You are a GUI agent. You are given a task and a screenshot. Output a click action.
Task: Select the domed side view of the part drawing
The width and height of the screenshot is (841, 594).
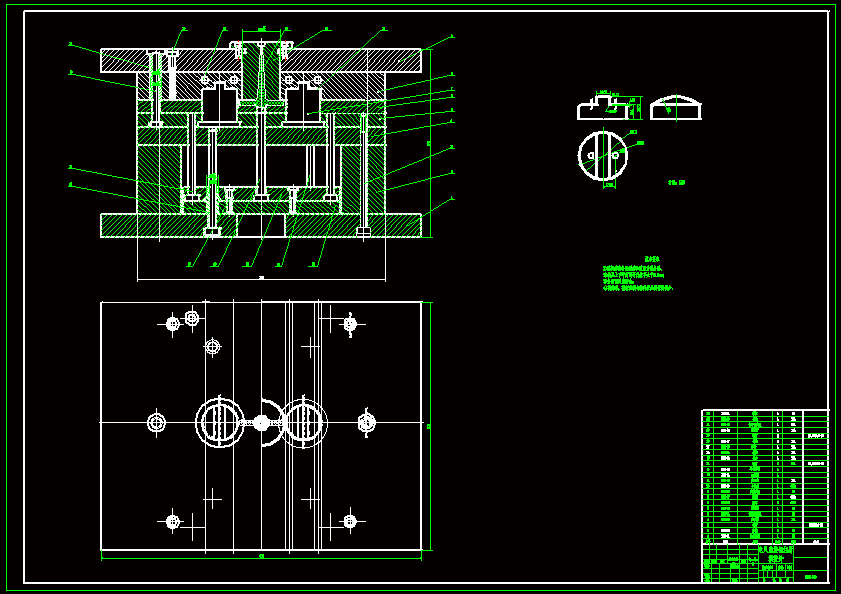(676, 108)
